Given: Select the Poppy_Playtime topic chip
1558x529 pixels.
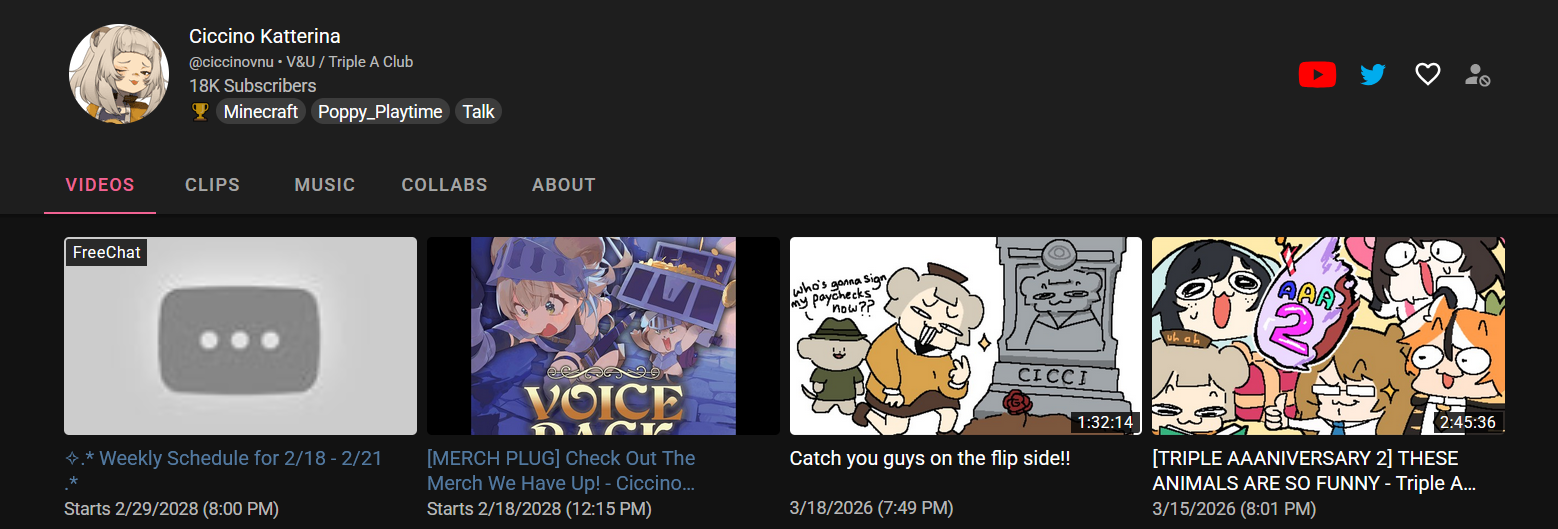Looking at the screenshot, I should (x=380, y=111).
